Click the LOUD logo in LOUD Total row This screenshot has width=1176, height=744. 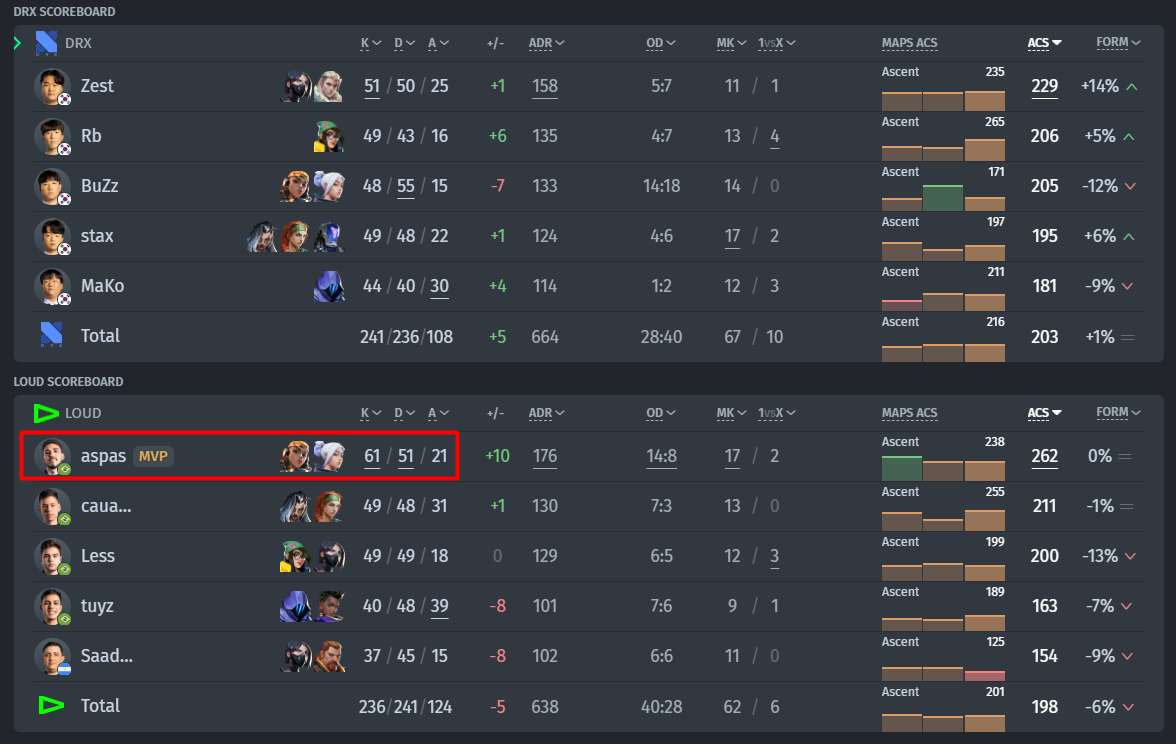[51, 705]
